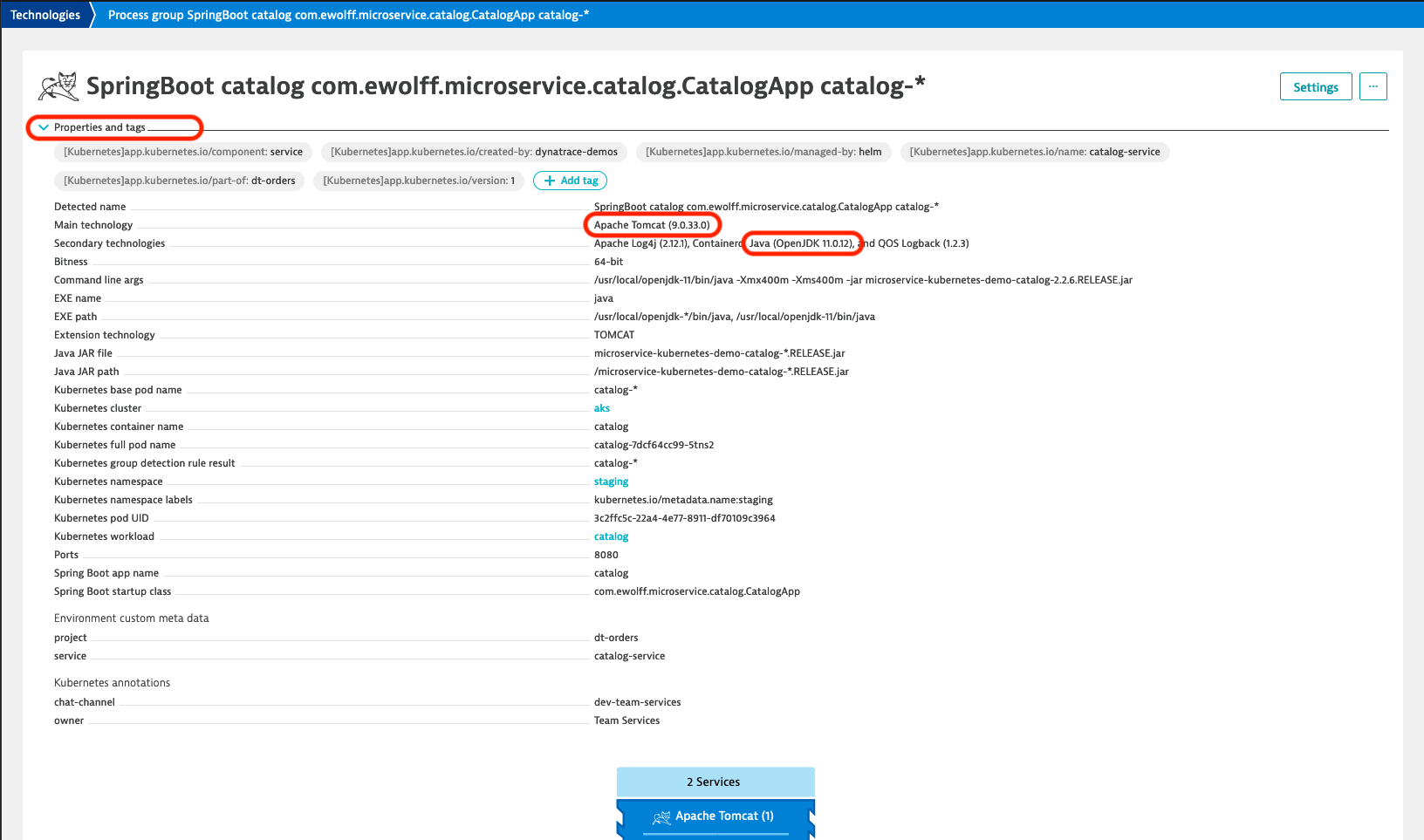Screen dimensions: 1424x840
Task: Open the Settings button
Action: pos(1316,86)
